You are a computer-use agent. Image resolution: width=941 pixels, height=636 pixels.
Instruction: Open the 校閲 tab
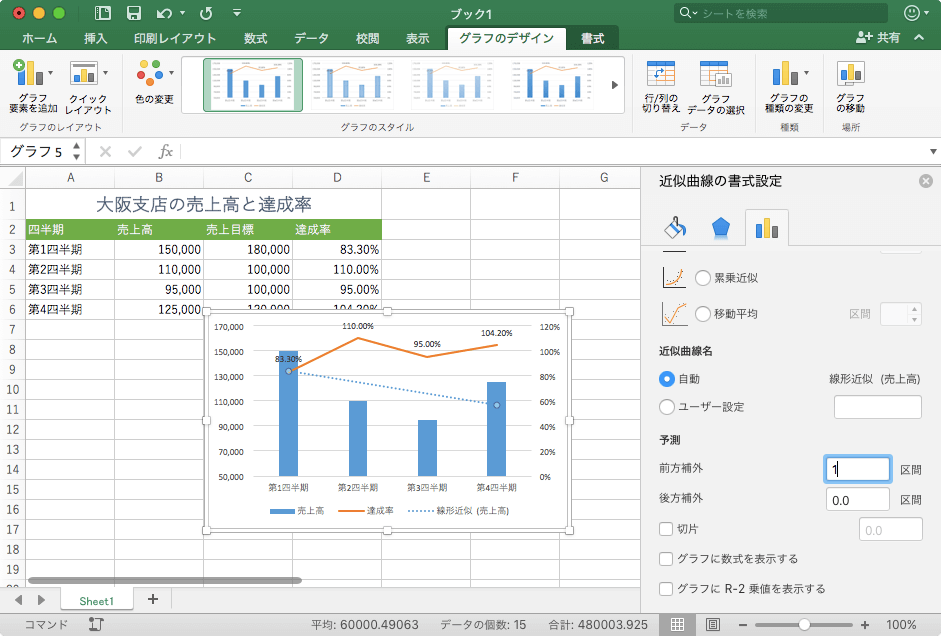367,38
